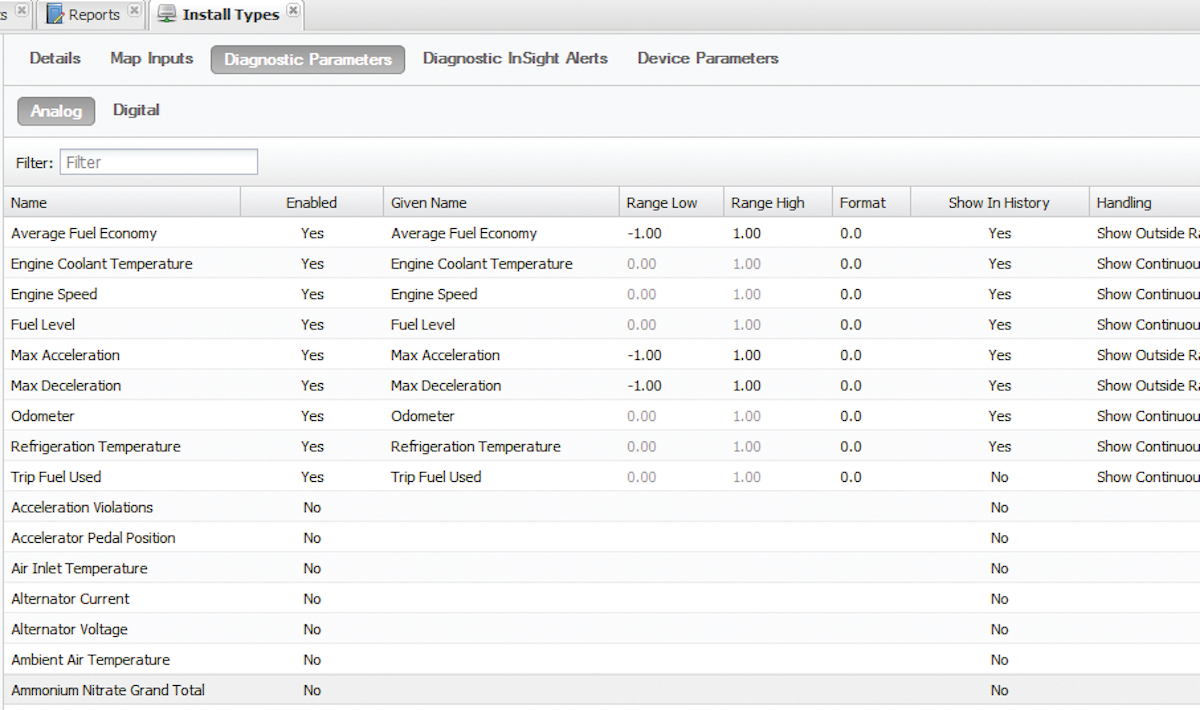Sort by the Enabled column header
Image resolution: width=1200 pixels, height=710 pixels.
pyautogui.click(x=311, y=203)
